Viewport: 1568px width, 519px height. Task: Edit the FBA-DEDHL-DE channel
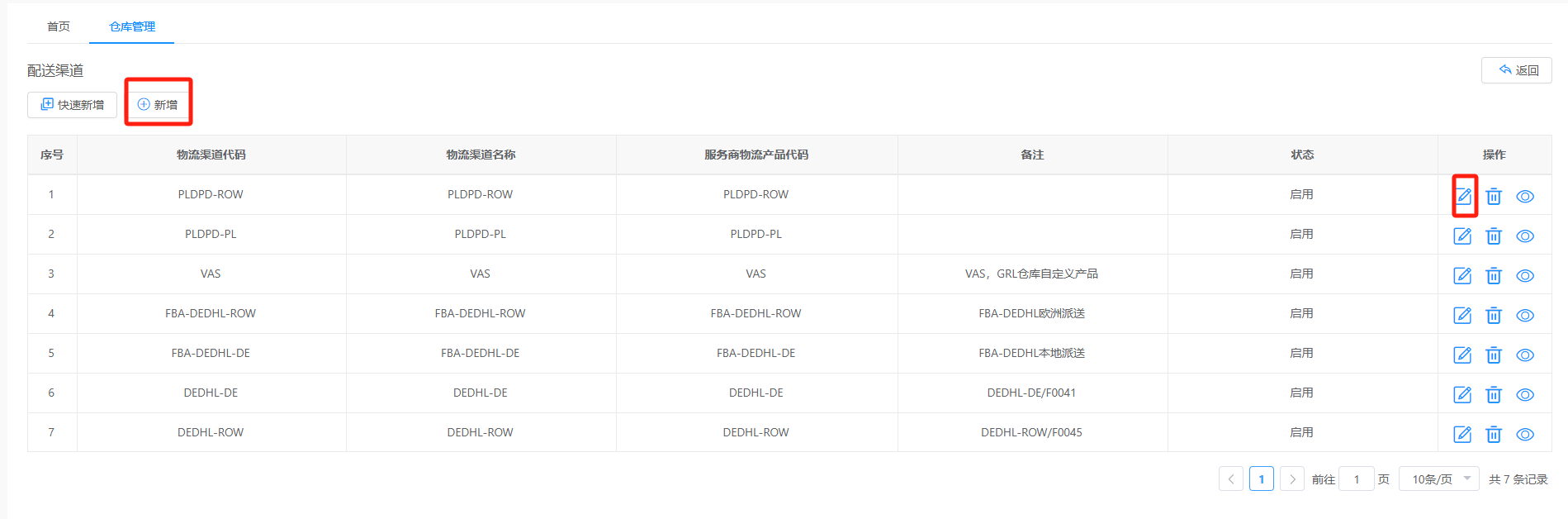pos(1462,355)
